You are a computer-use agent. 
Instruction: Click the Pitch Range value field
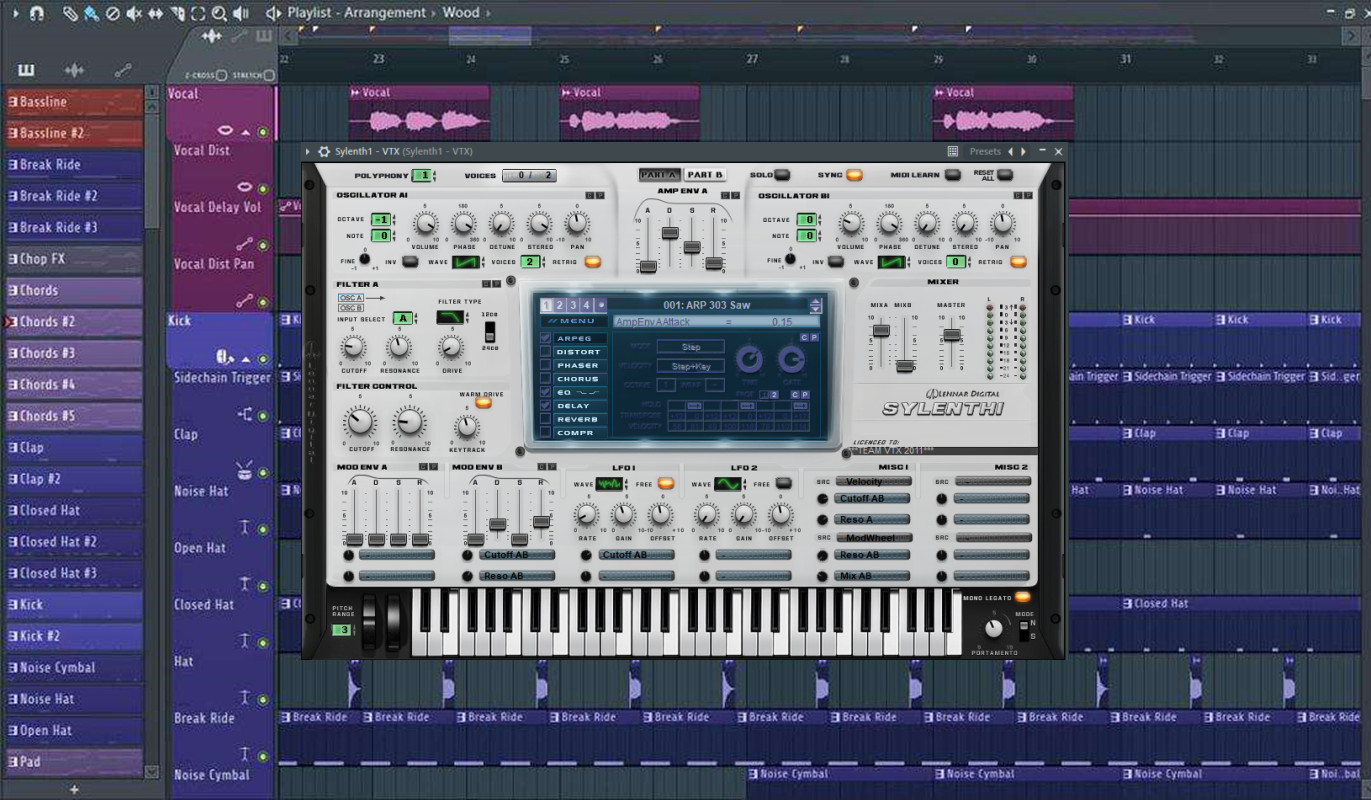(343, 630)
